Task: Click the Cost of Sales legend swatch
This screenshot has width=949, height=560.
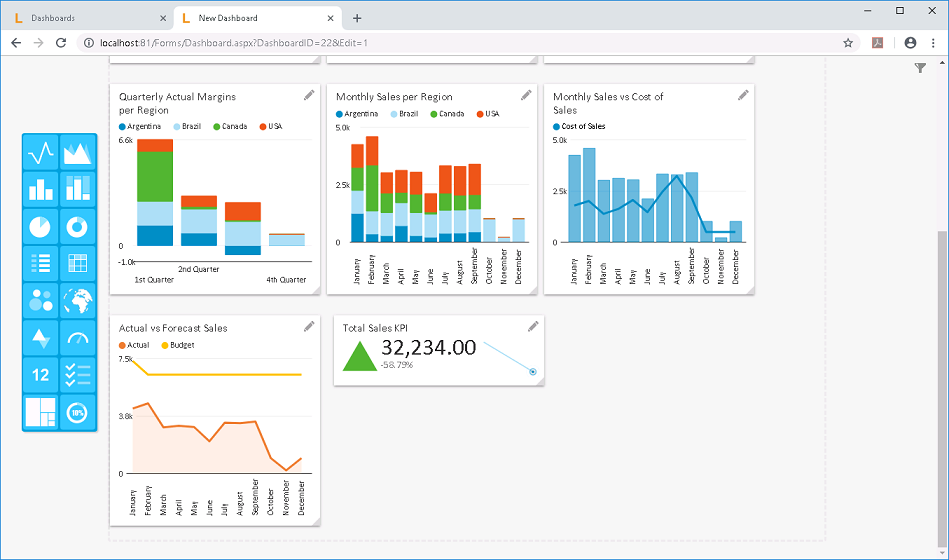Action: pyautogui.click(x=557, y=127)
